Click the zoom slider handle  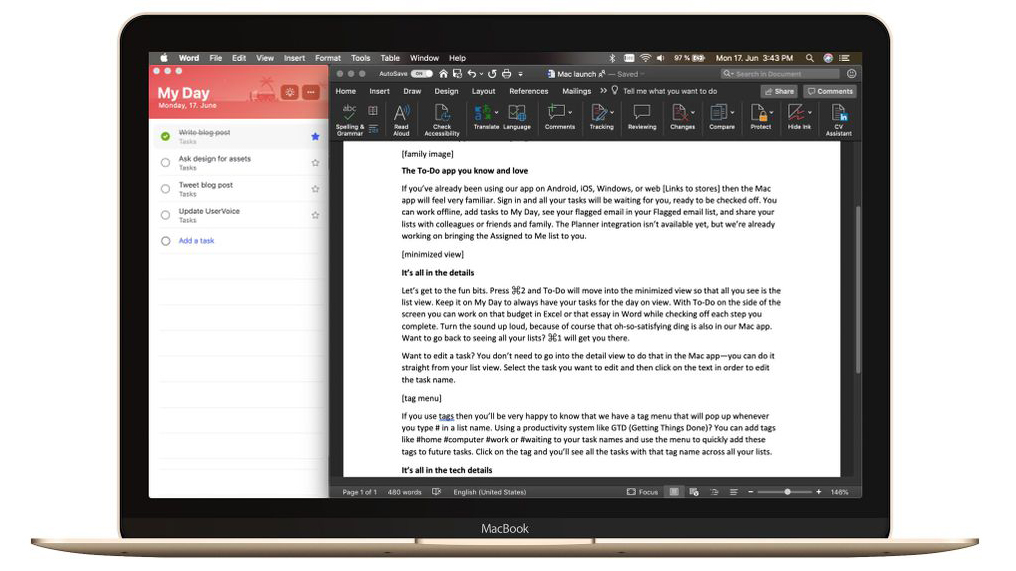pos(787,492)
